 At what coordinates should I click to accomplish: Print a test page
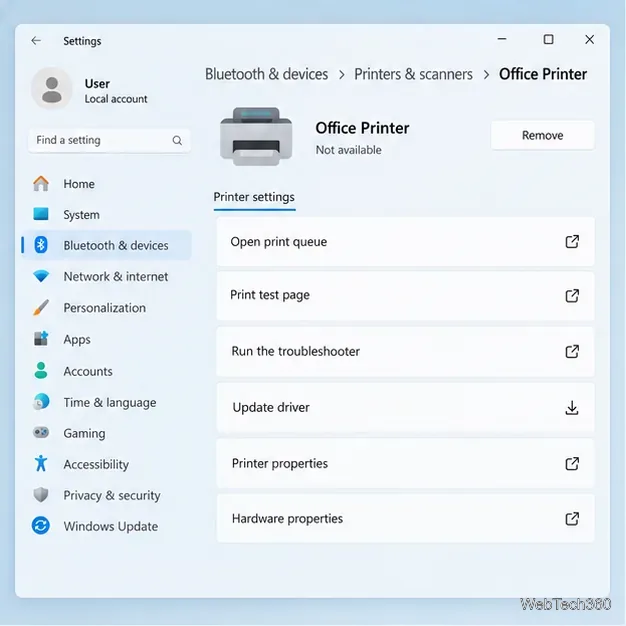coord(405,296)
